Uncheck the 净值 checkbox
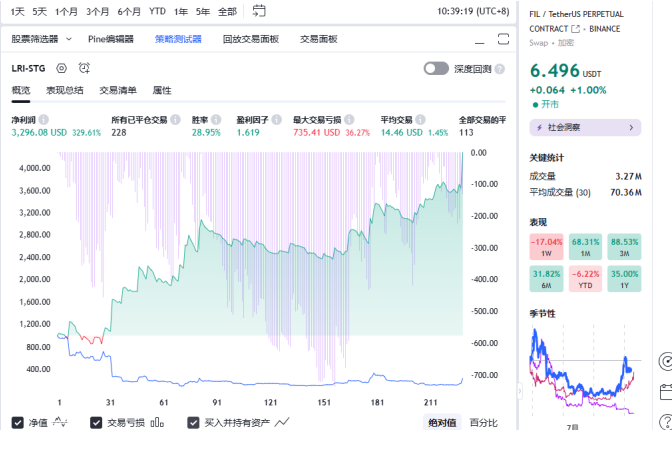 18,422
